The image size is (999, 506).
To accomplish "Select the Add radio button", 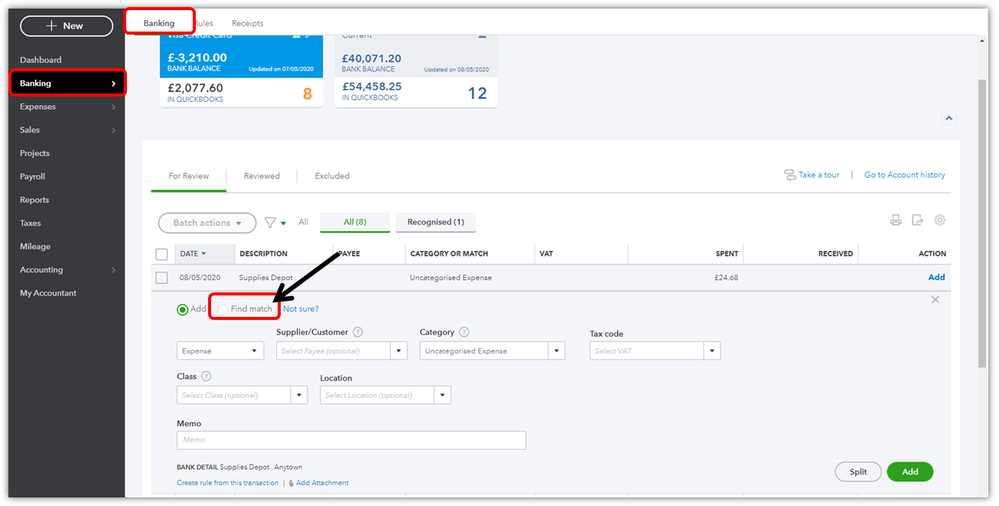I will click(x=183, y=310).
